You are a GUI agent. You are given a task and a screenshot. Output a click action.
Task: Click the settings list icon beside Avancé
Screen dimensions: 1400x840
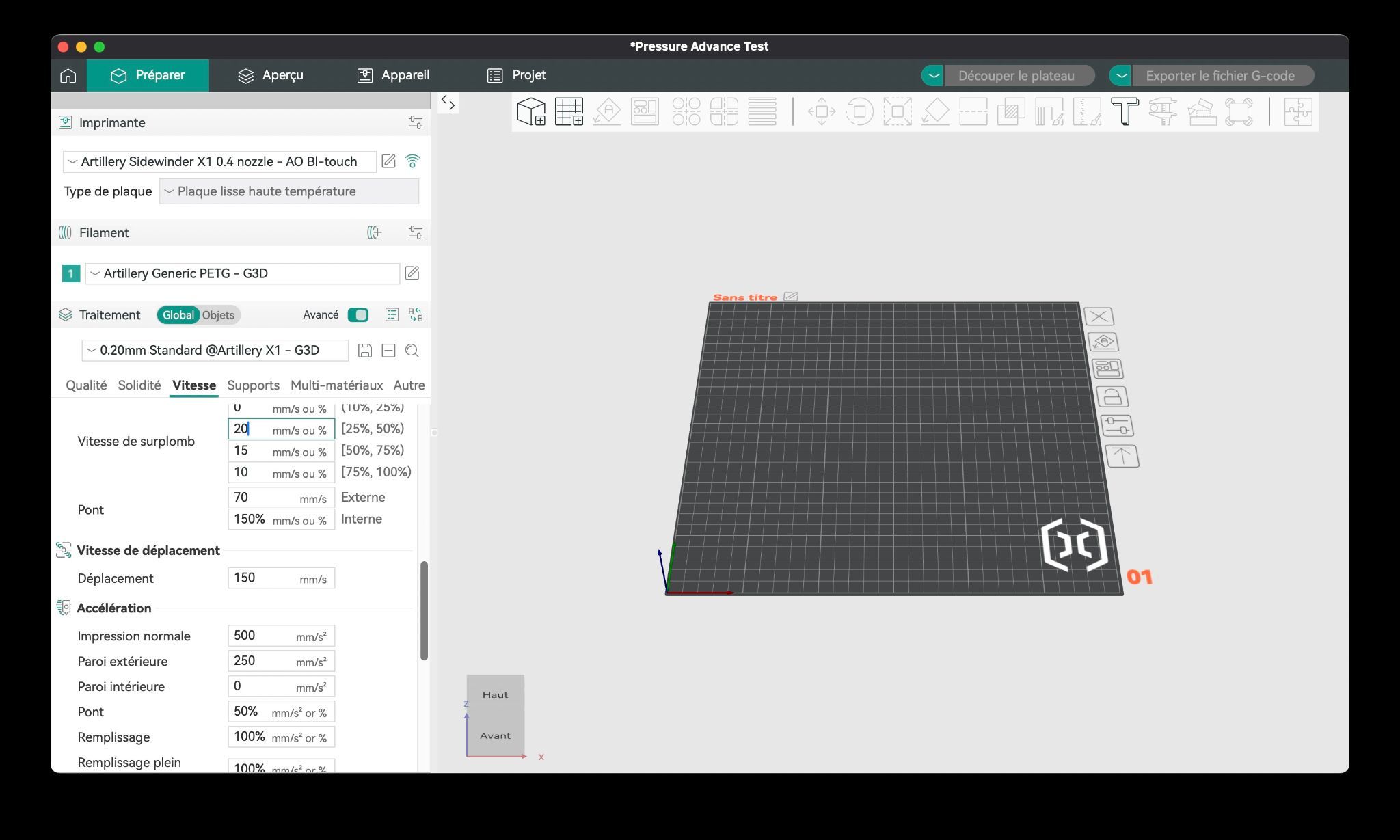[392, 314]
